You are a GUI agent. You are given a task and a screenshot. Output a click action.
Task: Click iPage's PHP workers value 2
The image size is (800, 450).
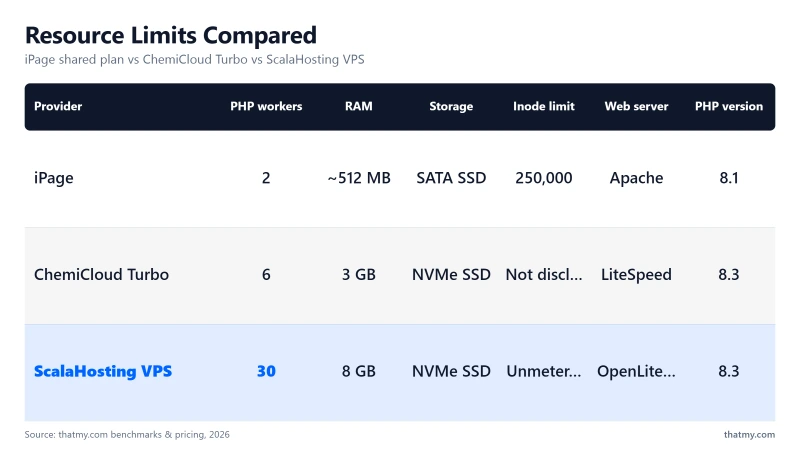pos(266,178)
